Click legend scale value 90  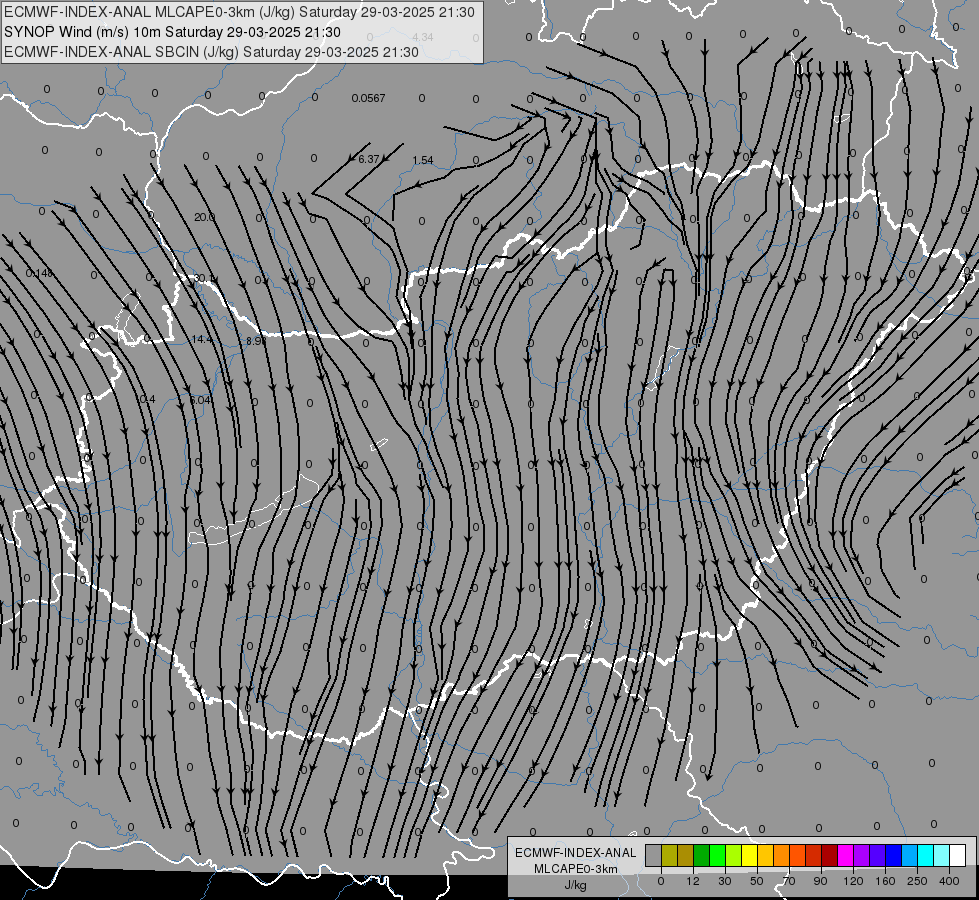(820, 881)
